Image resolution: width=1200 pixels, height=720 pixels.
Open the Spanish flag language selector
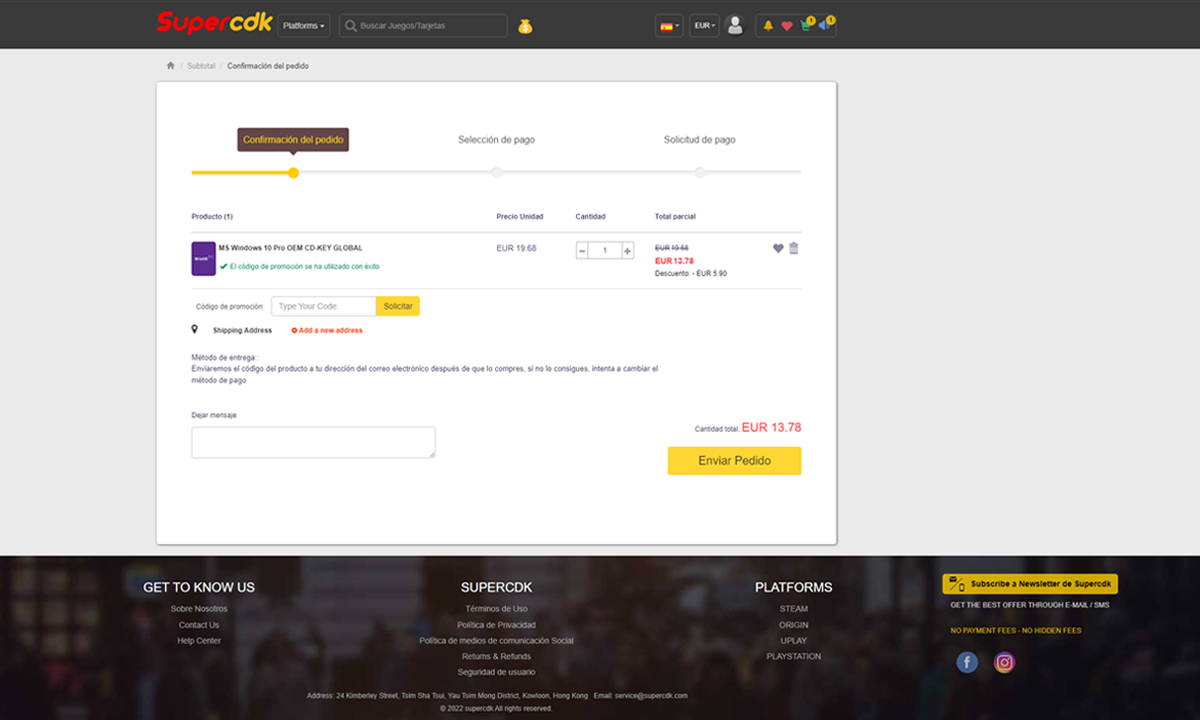pos(668,26)
